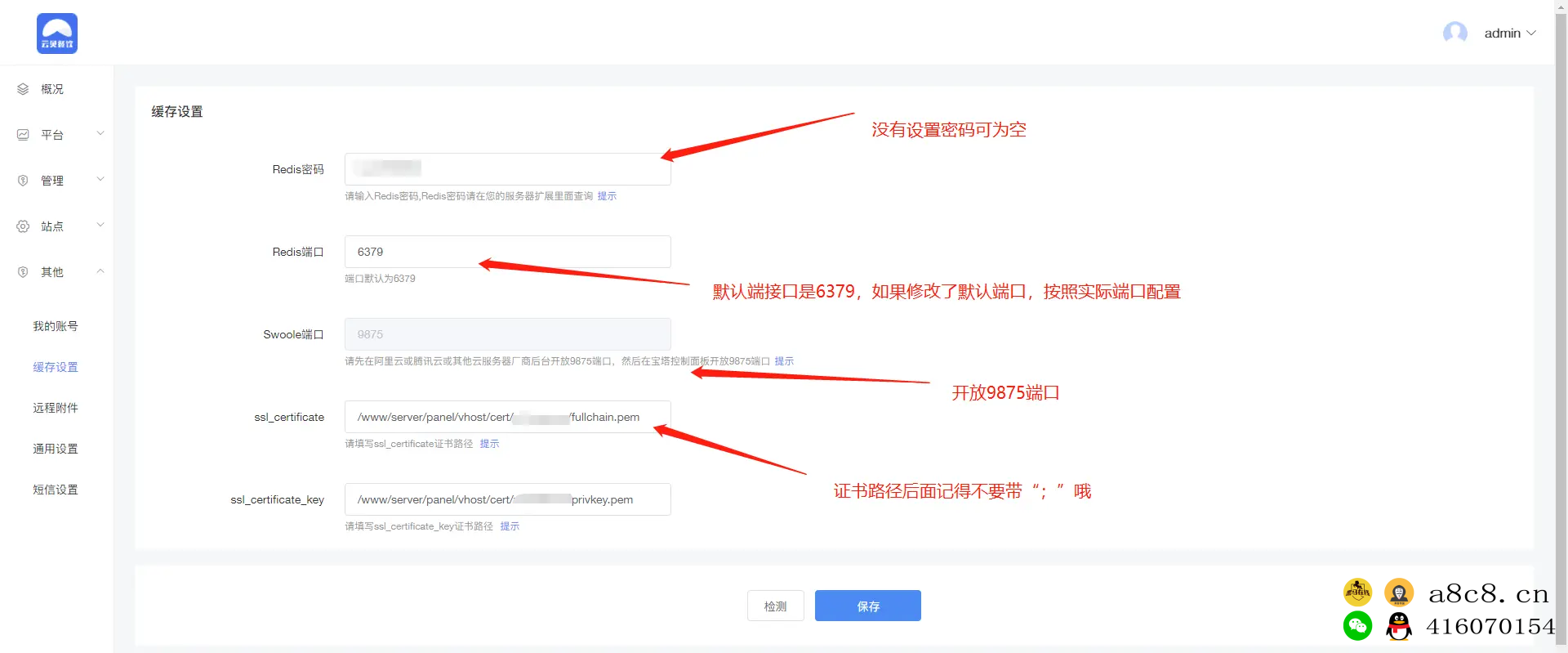This screenshot has height=653, width=1568.
Task: Collapse the 其他 menu chevron
Action: coord(100,271)
